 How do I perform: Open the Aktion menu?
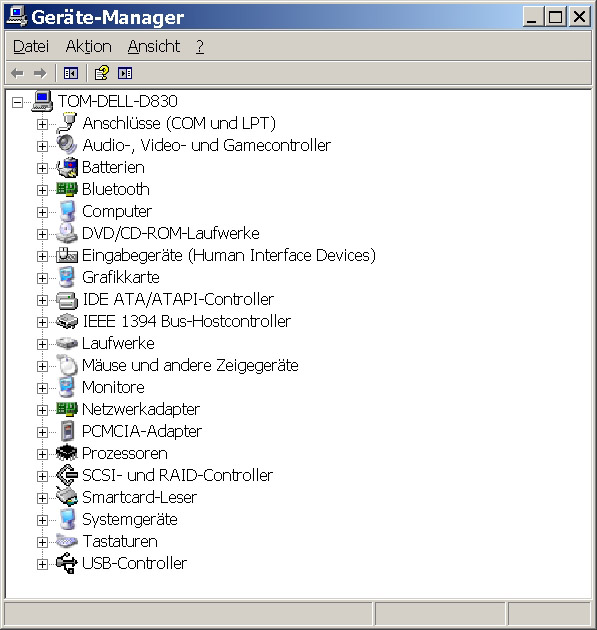point(88,46)
